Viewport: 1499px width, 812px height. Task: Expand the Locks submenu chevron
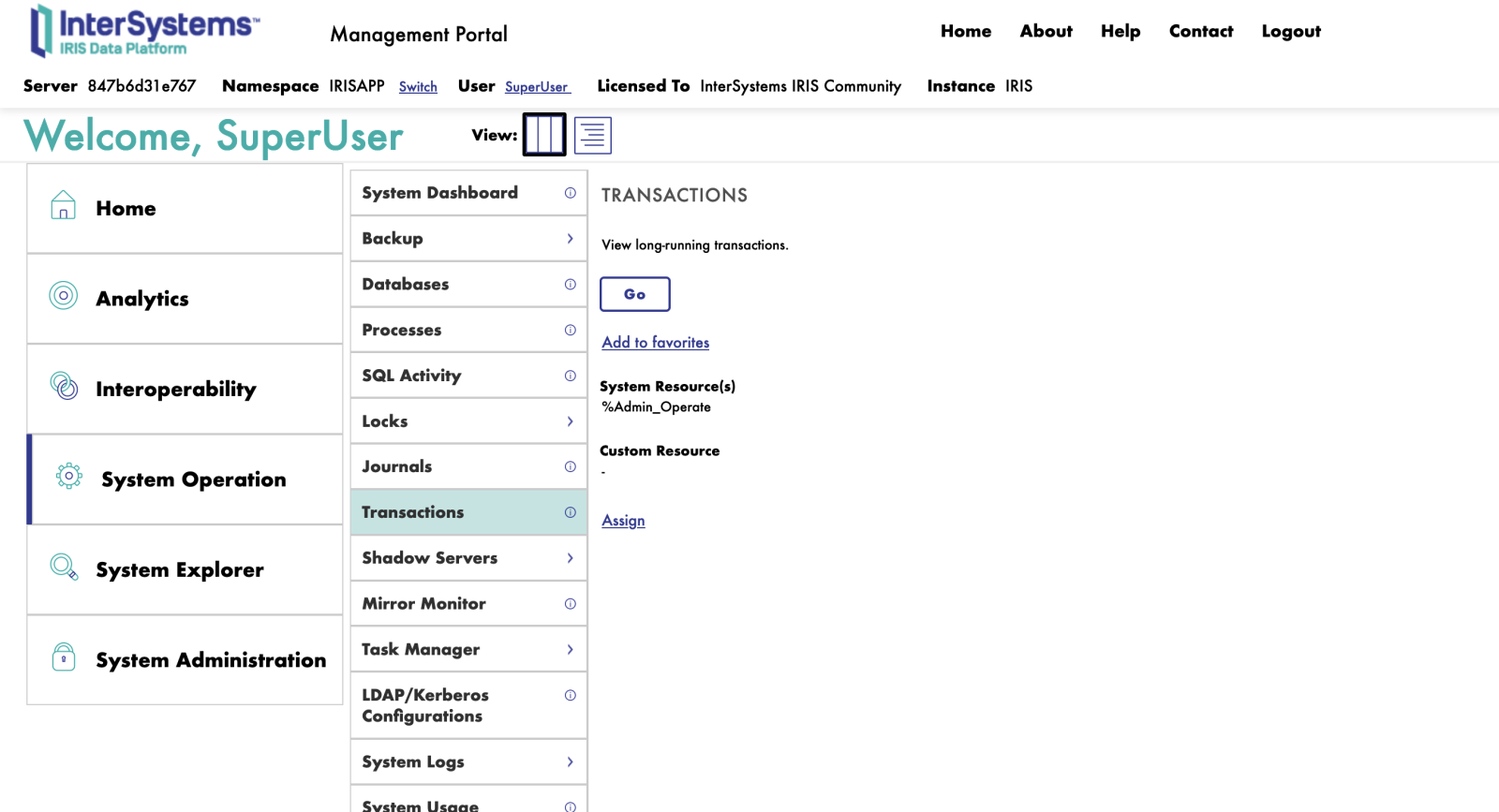(570, 421)
